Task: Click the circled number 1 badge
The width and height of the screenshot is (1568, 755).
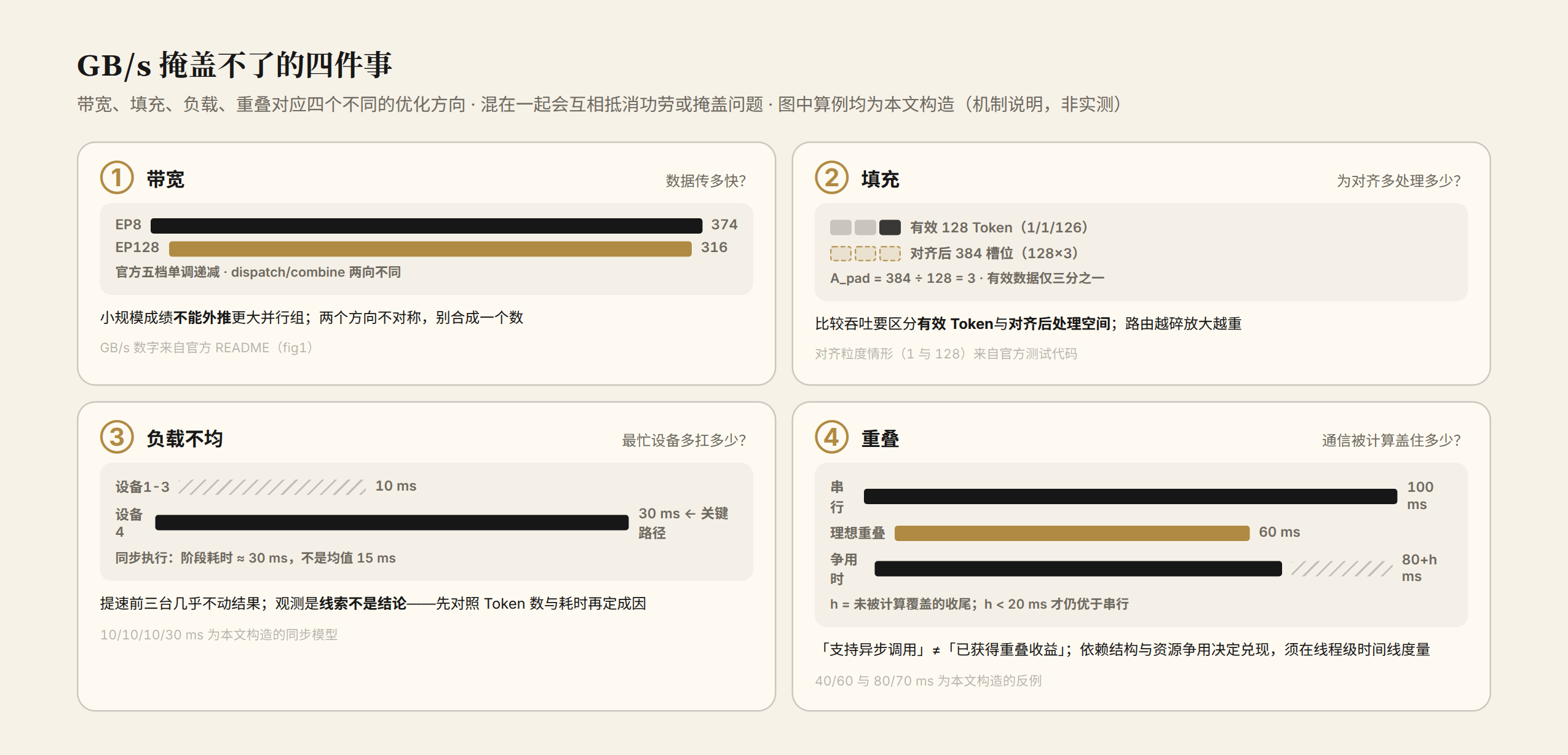Action: (117, 178)
